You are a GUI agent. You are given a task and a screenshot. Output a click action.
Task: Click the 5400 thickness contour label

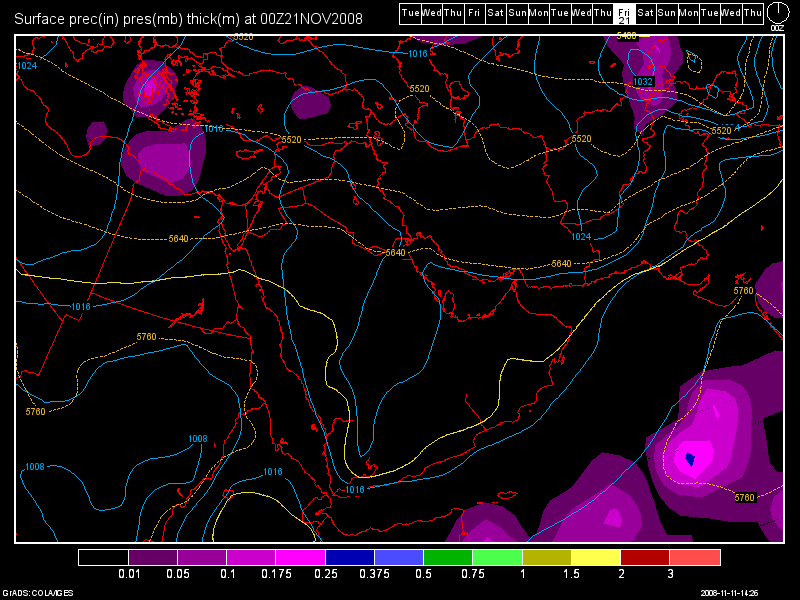click(627, 36)
